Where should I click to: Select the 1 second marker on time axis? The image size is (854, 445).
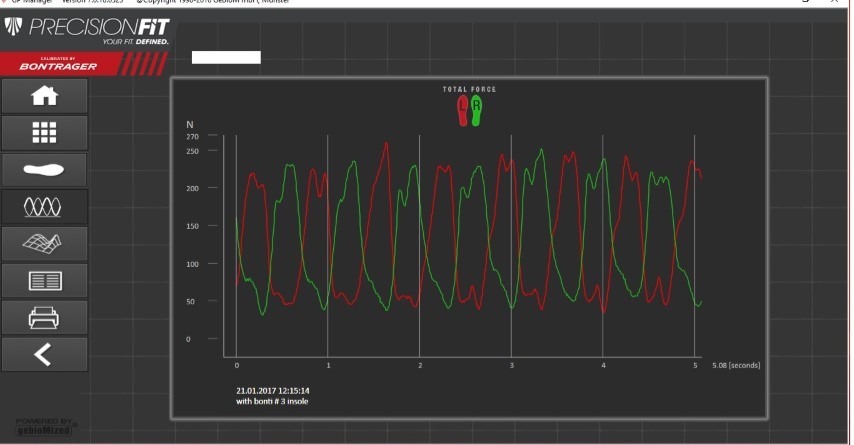328,366
